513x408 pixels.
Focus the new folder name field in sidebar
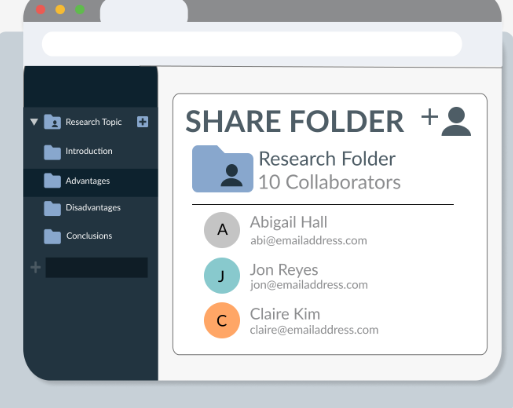(97, 267)
